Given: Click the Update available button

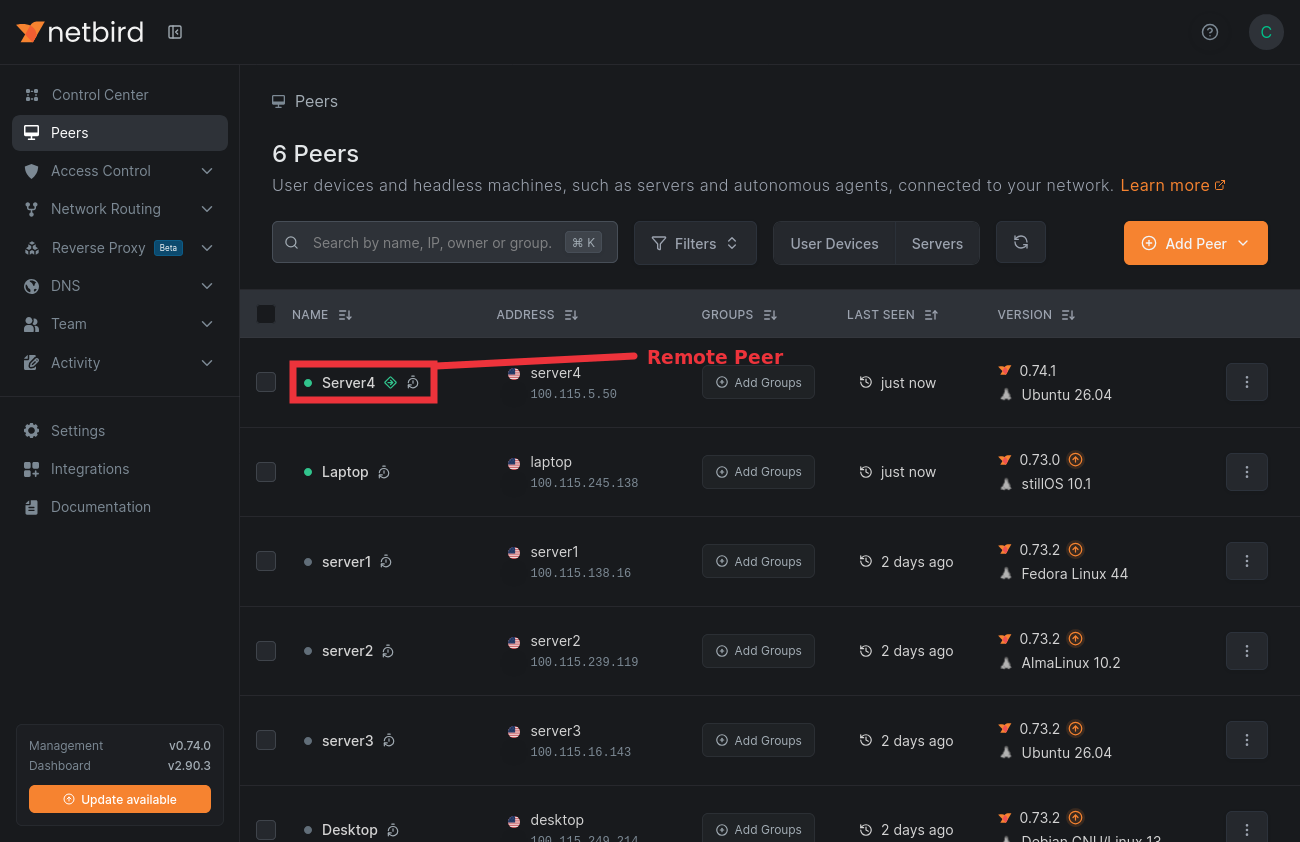Looking at the screenshot, I should coord(120,799).
